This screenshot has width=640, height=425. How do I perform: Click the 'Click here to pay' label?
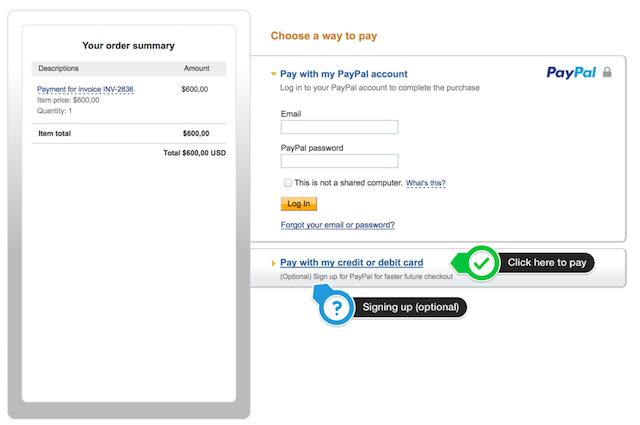[547, 263]
